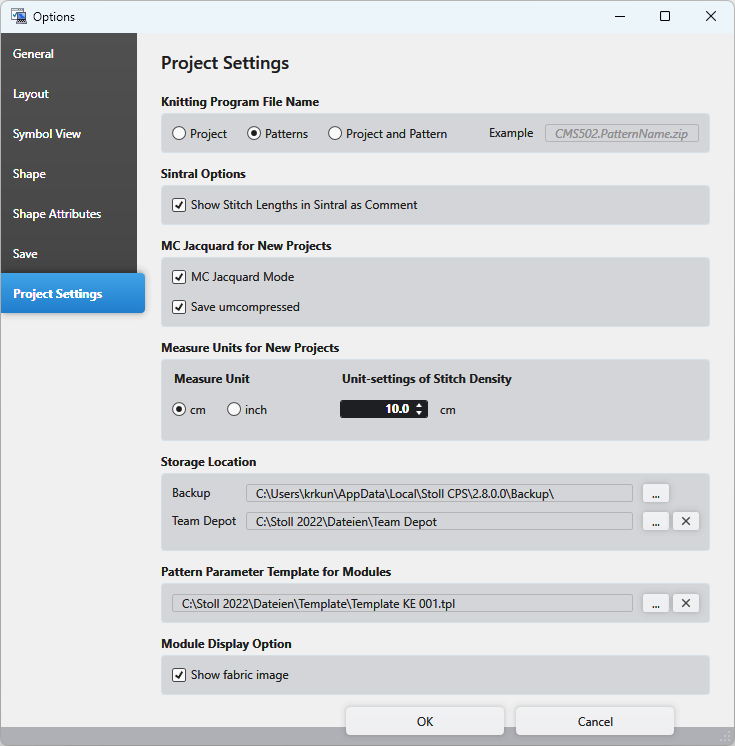This screenshot has width=735, height=746.
Task: Clear the Team Depot path
Action: [685, 521]
